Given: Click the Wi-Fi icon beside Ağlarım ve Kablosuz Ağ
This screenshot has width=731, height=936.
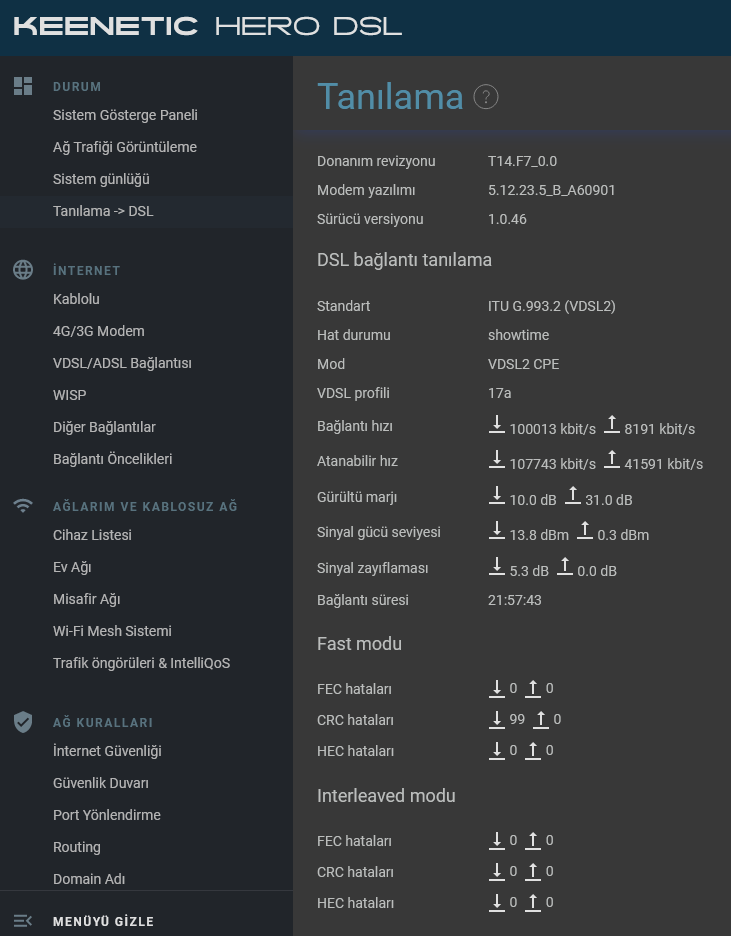Looking at the screenshot, I should click(x=23, y=506).
